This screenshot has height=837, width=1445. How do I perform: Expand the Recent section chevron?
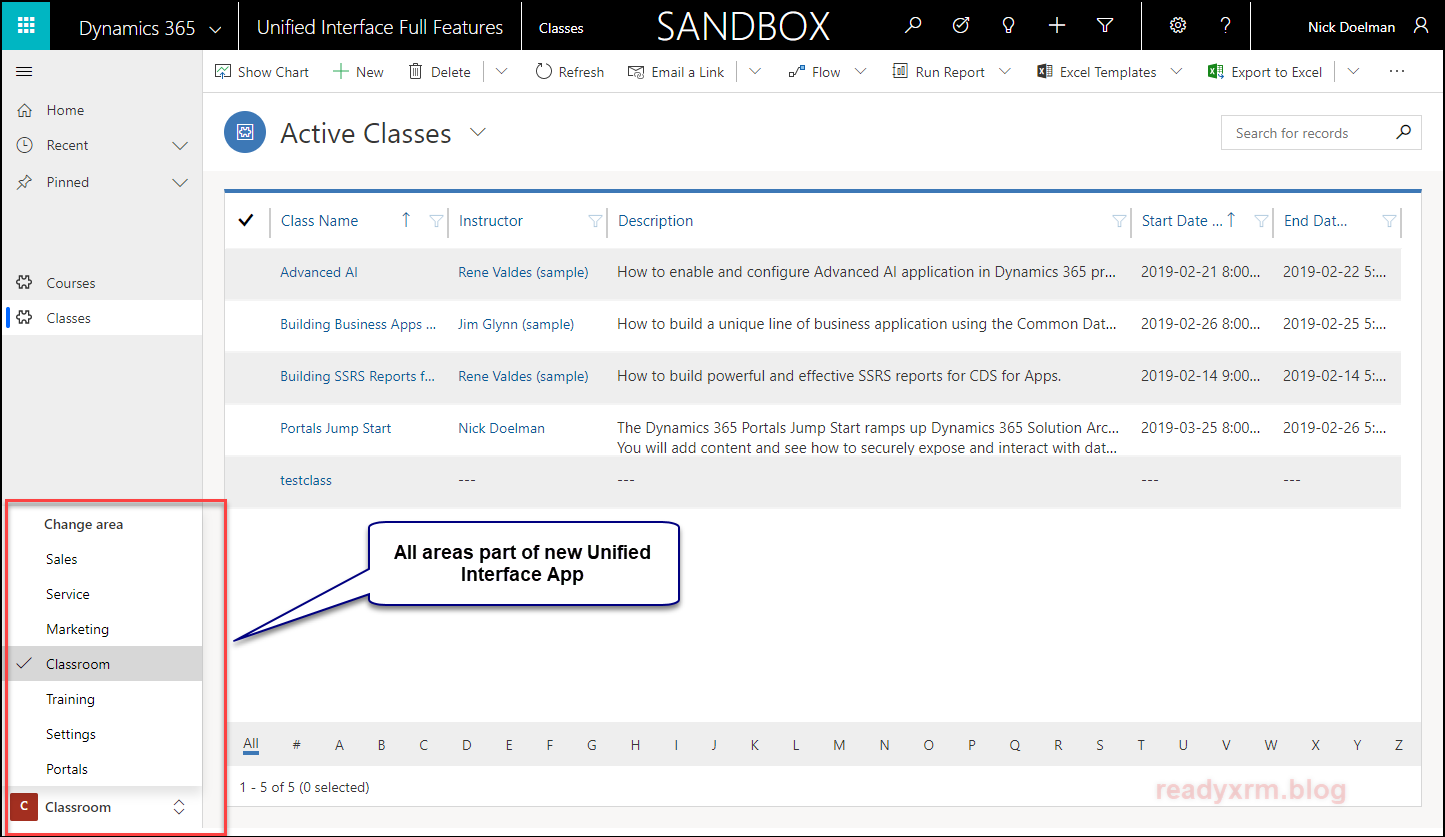(180, 146)
